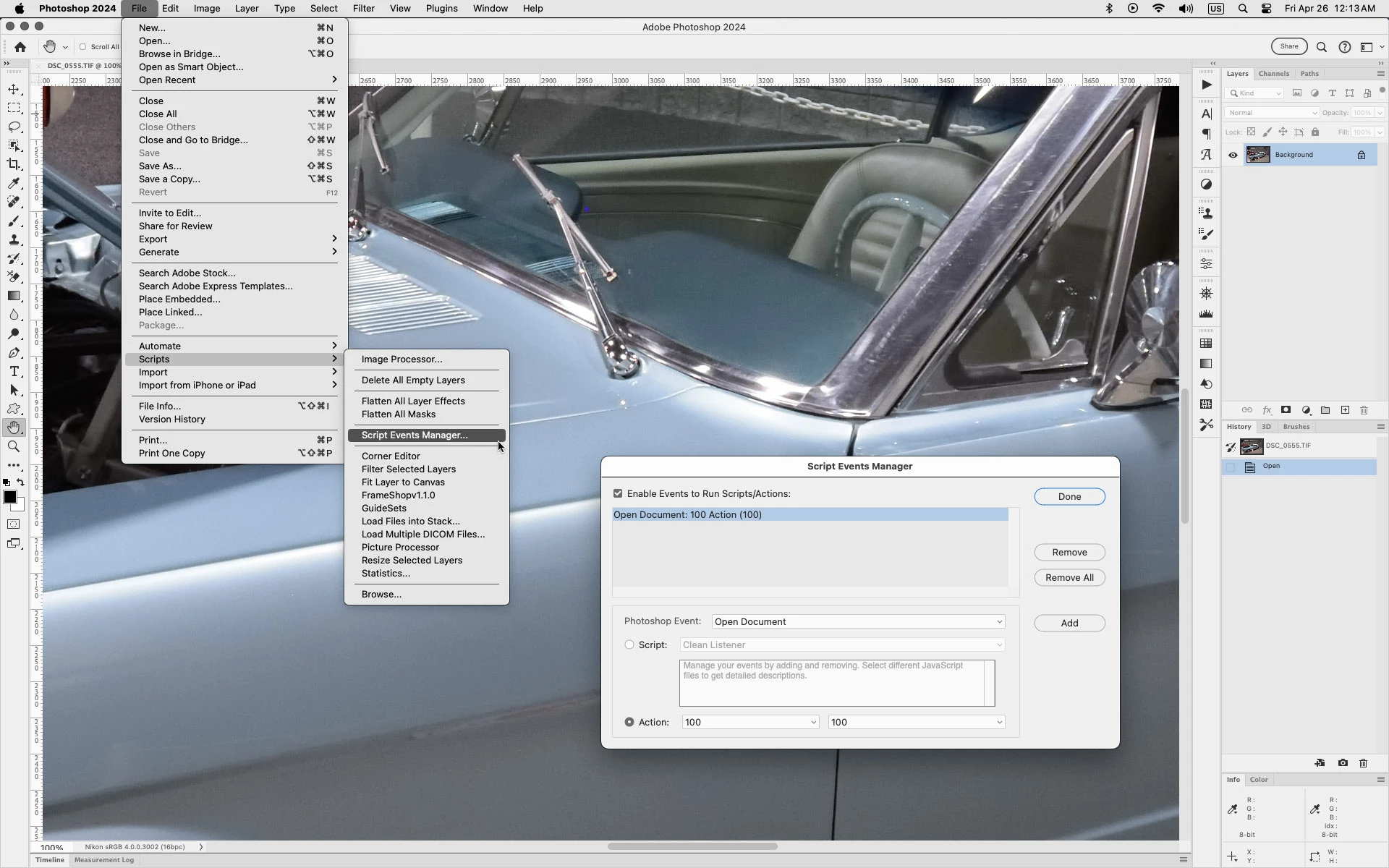Select the Script radio button
This screenshot has width=1389, height=868.
(629, 644)
